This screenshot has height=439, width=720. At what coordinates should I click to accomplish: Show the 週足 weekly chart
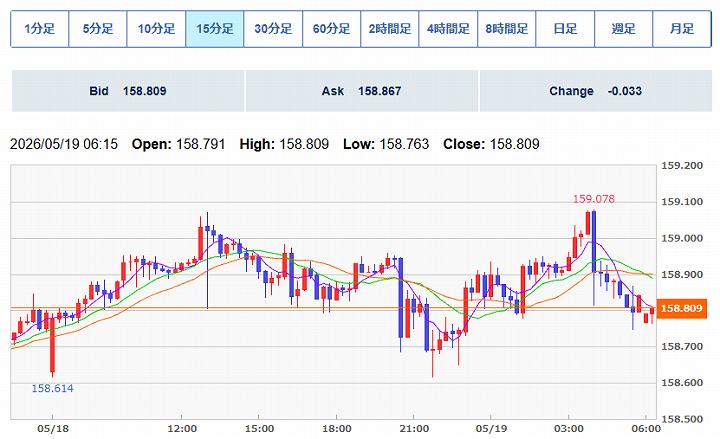624,29
